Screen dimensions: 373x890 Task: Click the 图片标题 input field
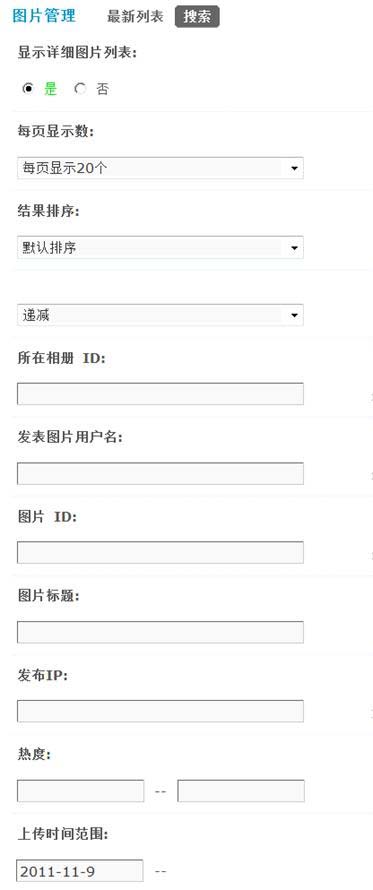pyautogui.click(x=160, y=632)
